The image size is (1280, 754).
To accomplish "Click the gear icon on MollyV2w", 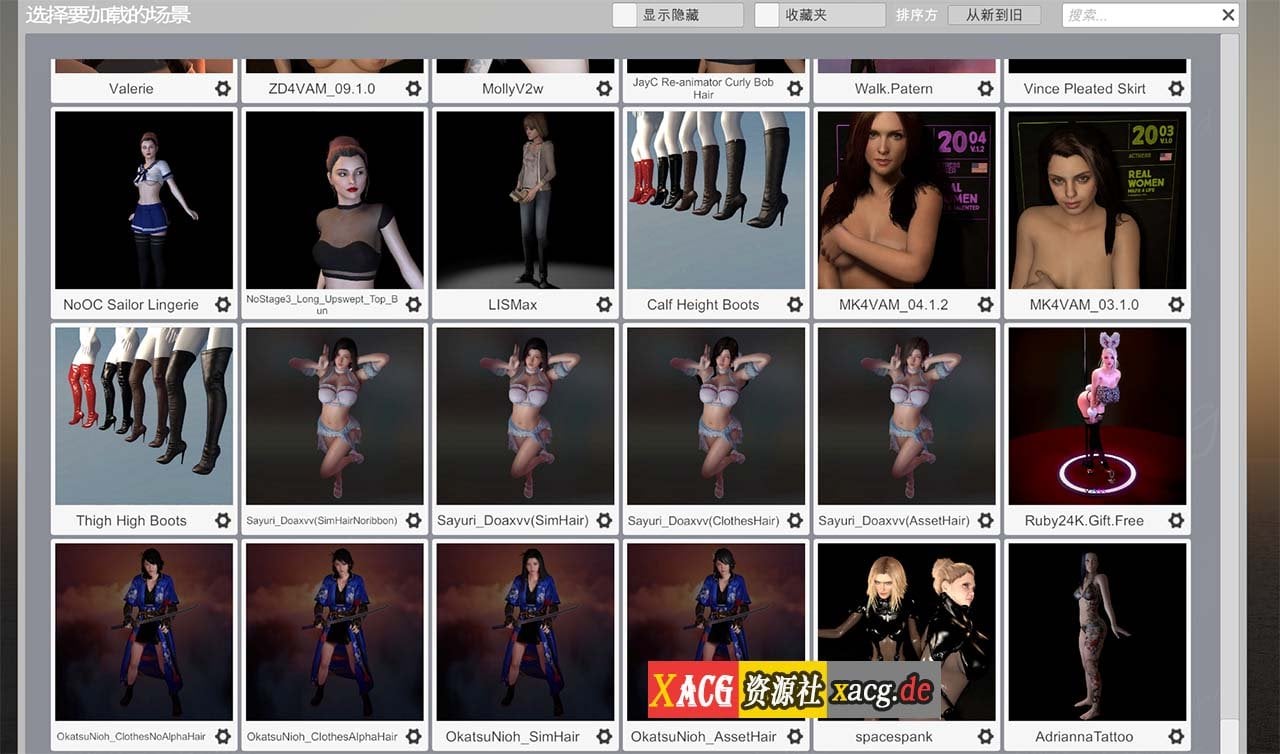I will pos(604,88).
